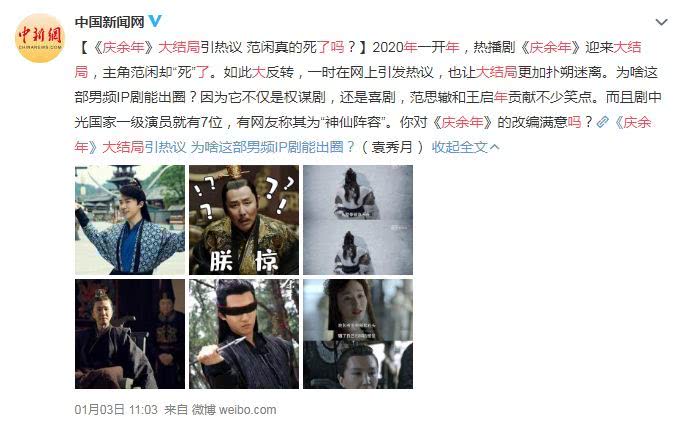Screen dimensions: 679x432
Task: Click the 中国新闻网 account name
Action: [x=110, y=22]
